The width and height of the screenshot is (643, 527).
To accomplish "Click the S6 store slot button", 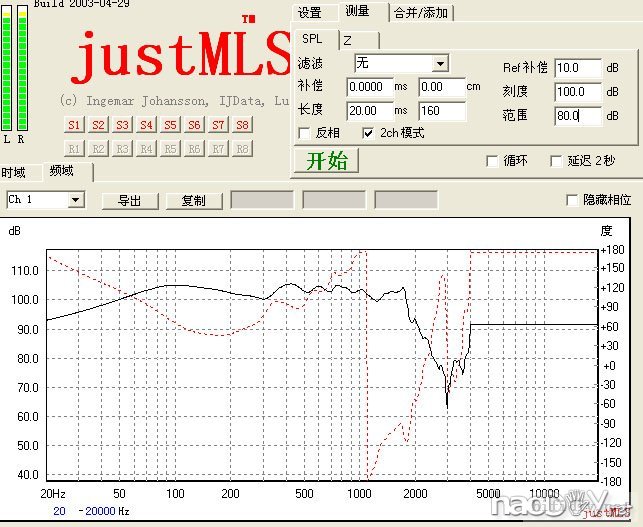I will 194,125.
